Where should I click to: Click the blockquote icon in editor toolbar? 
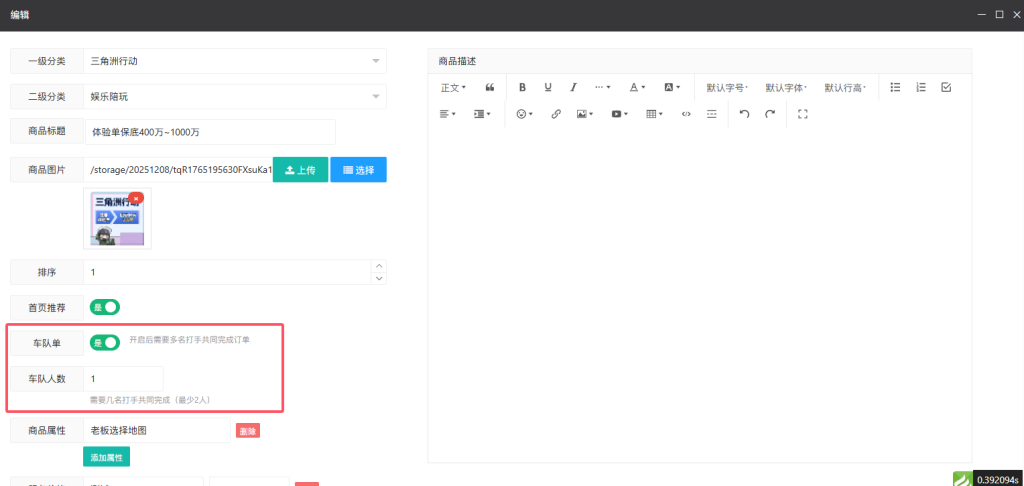tap(490, 87)
